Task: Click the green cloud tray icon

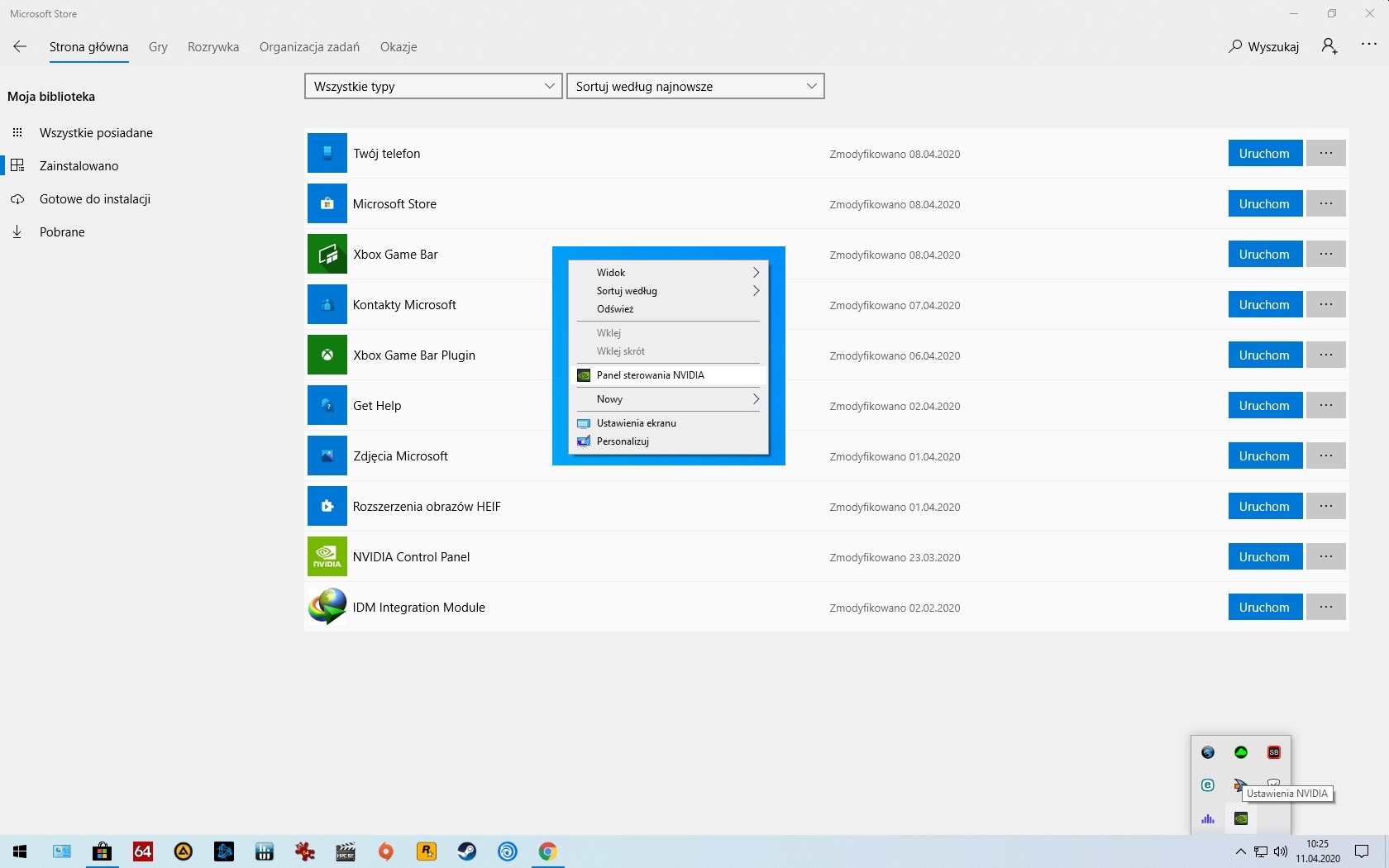Action: 1241,752
